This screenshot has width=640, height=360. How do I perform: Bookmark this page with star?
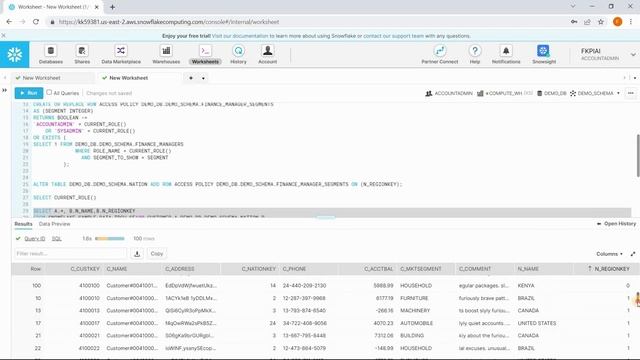point(601,22)
